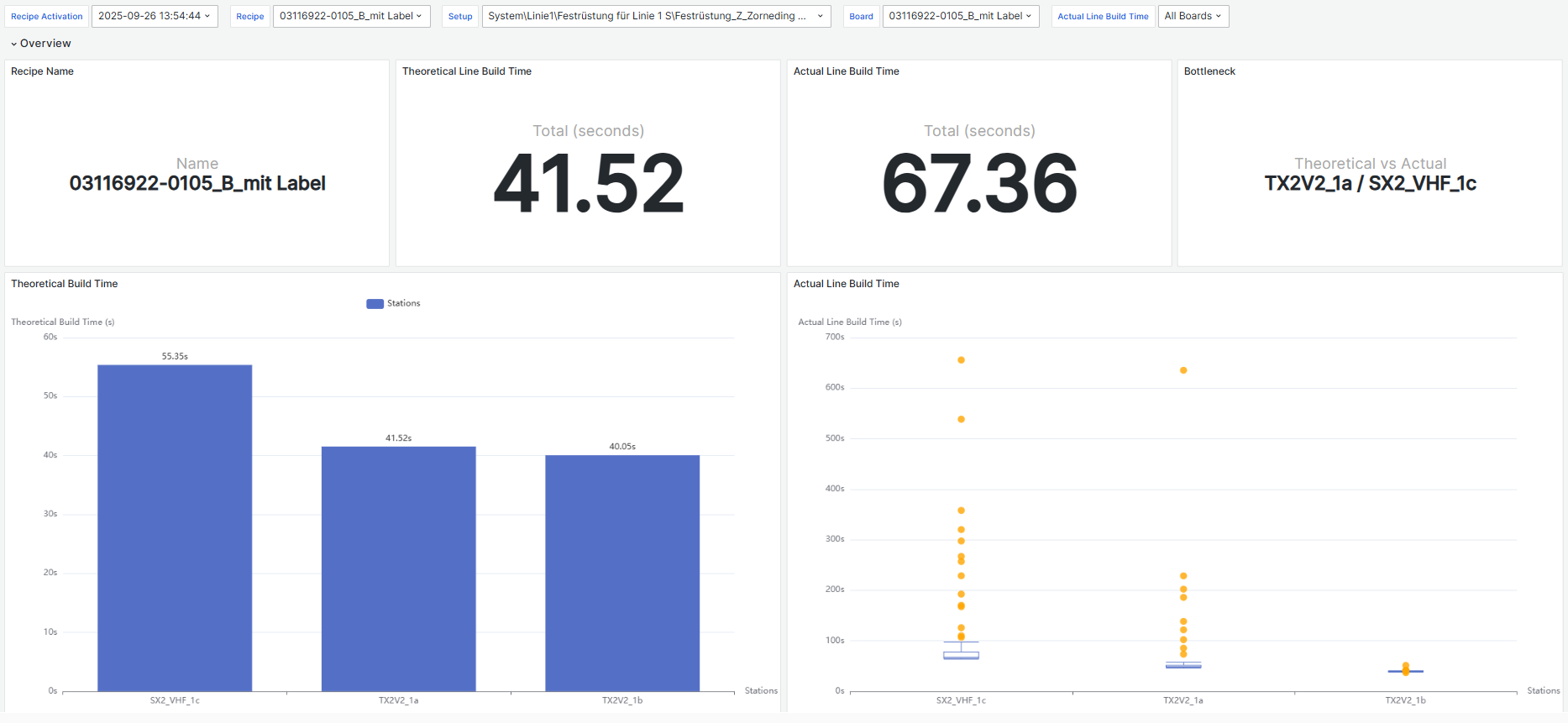Open the Recipe Activation timestamp dropdown

(x=154, y=16)
